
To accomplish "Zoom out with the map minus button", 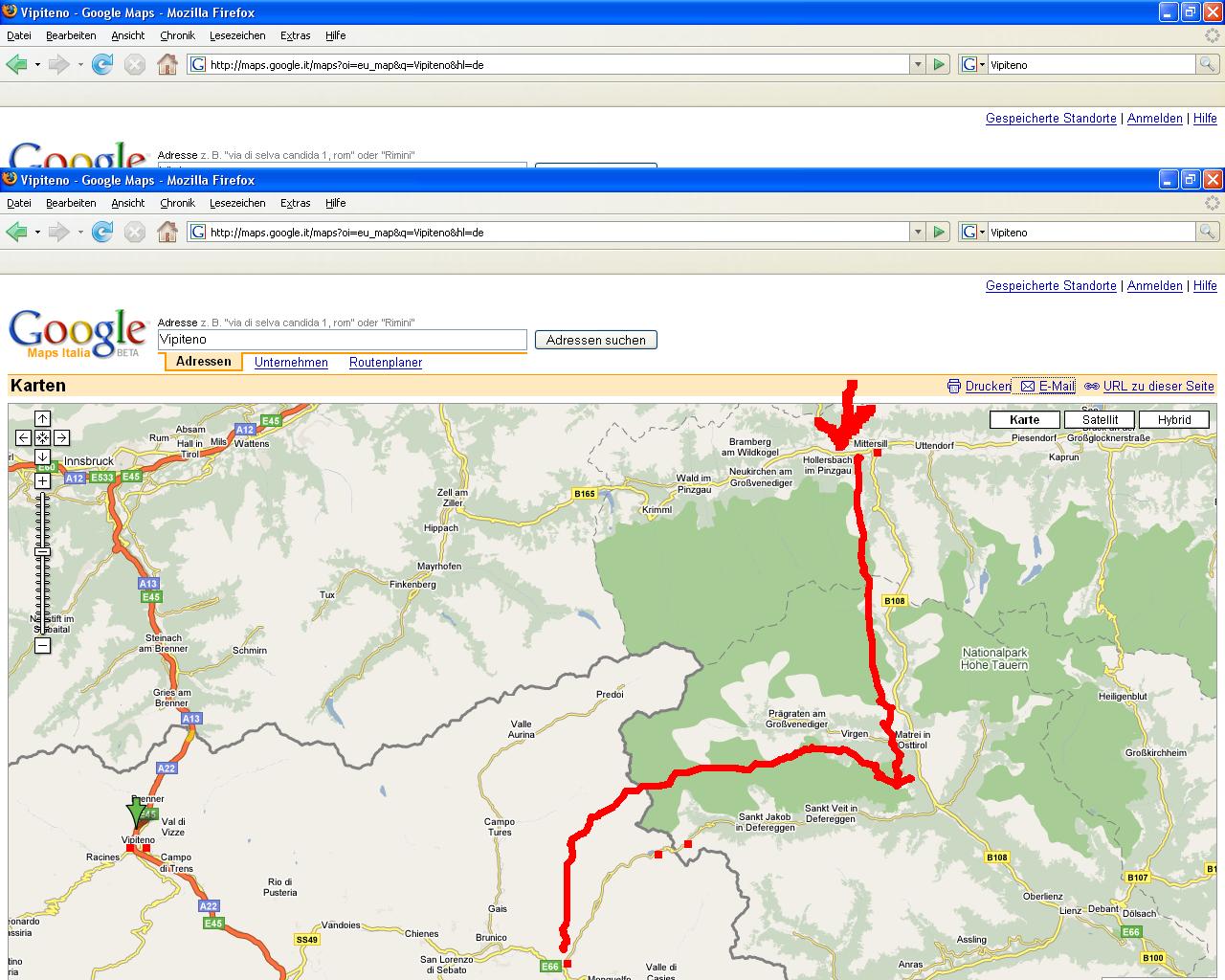I will (x=42, y=646).
